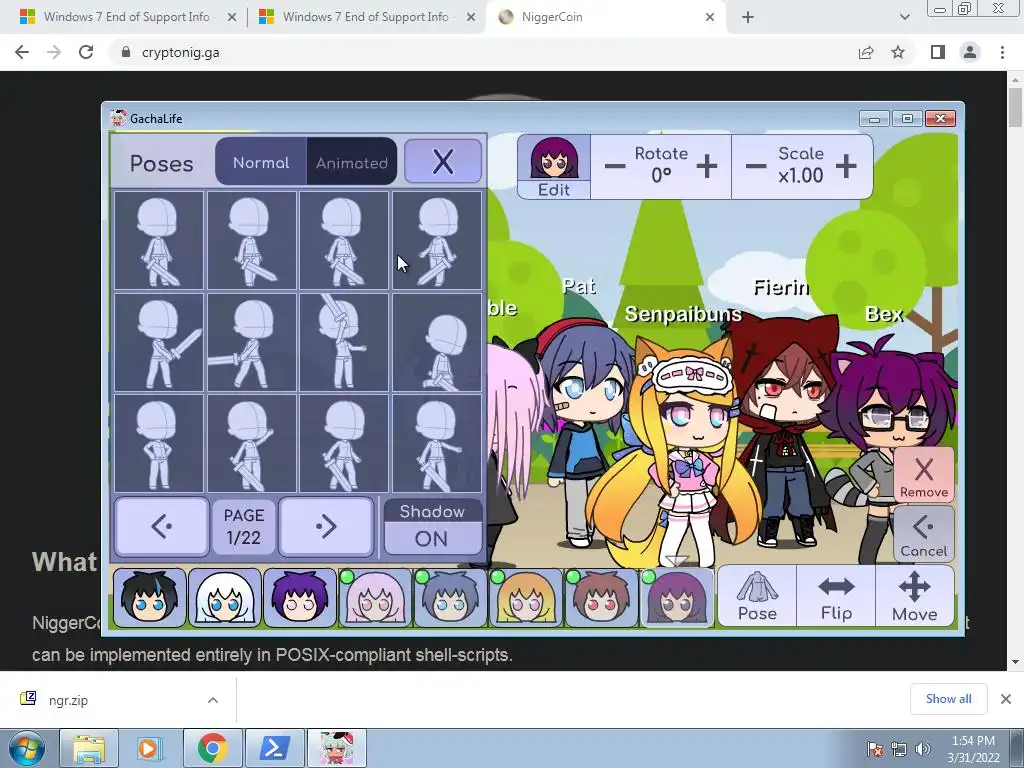
Task: Open the Chrome three-dot menu
Action: pyautogui.click(x=1002, y=52)
